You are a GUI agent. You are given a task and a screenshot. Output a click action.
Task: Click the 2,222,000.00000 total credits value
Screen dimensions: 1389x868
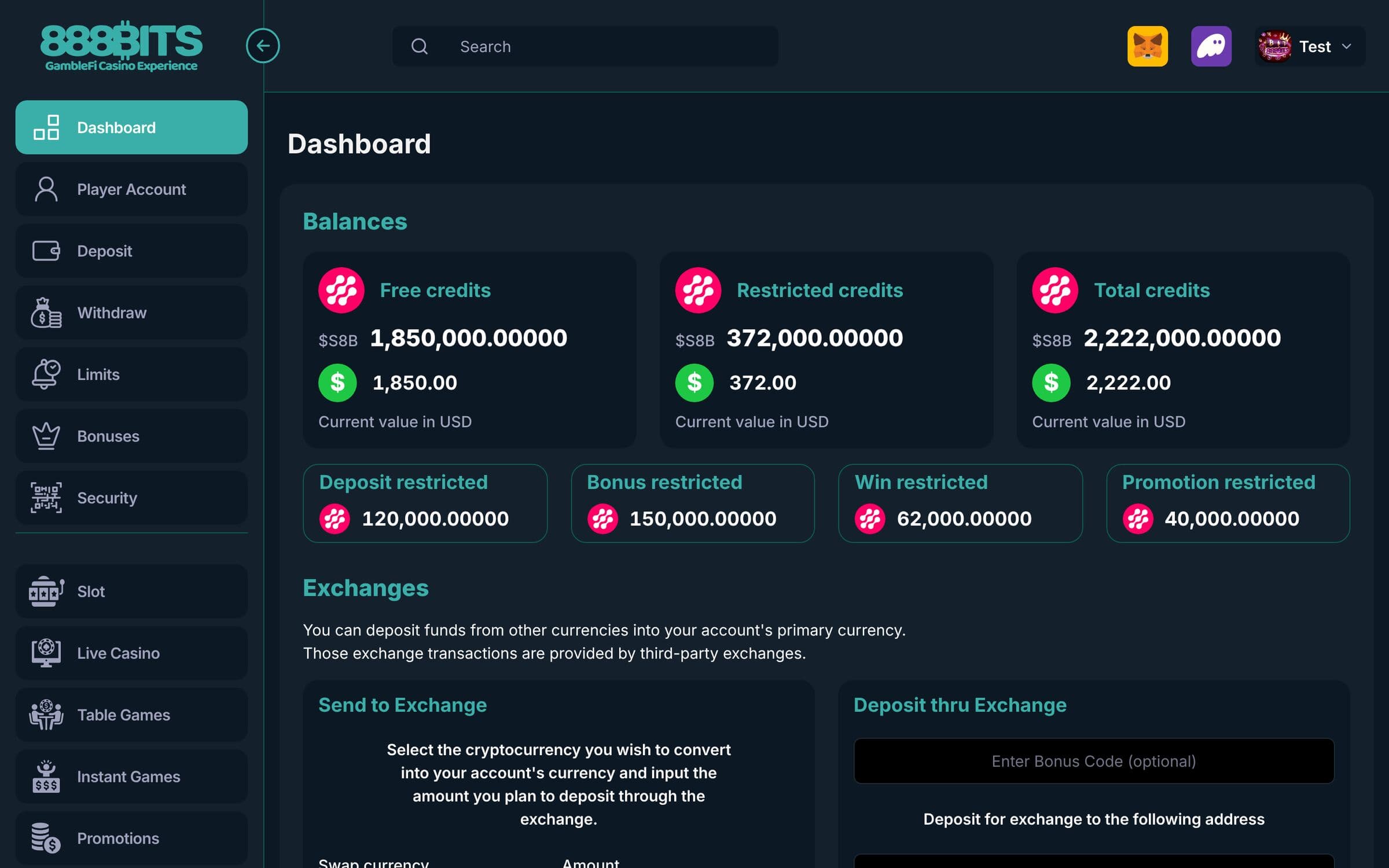coord(1182,338)
